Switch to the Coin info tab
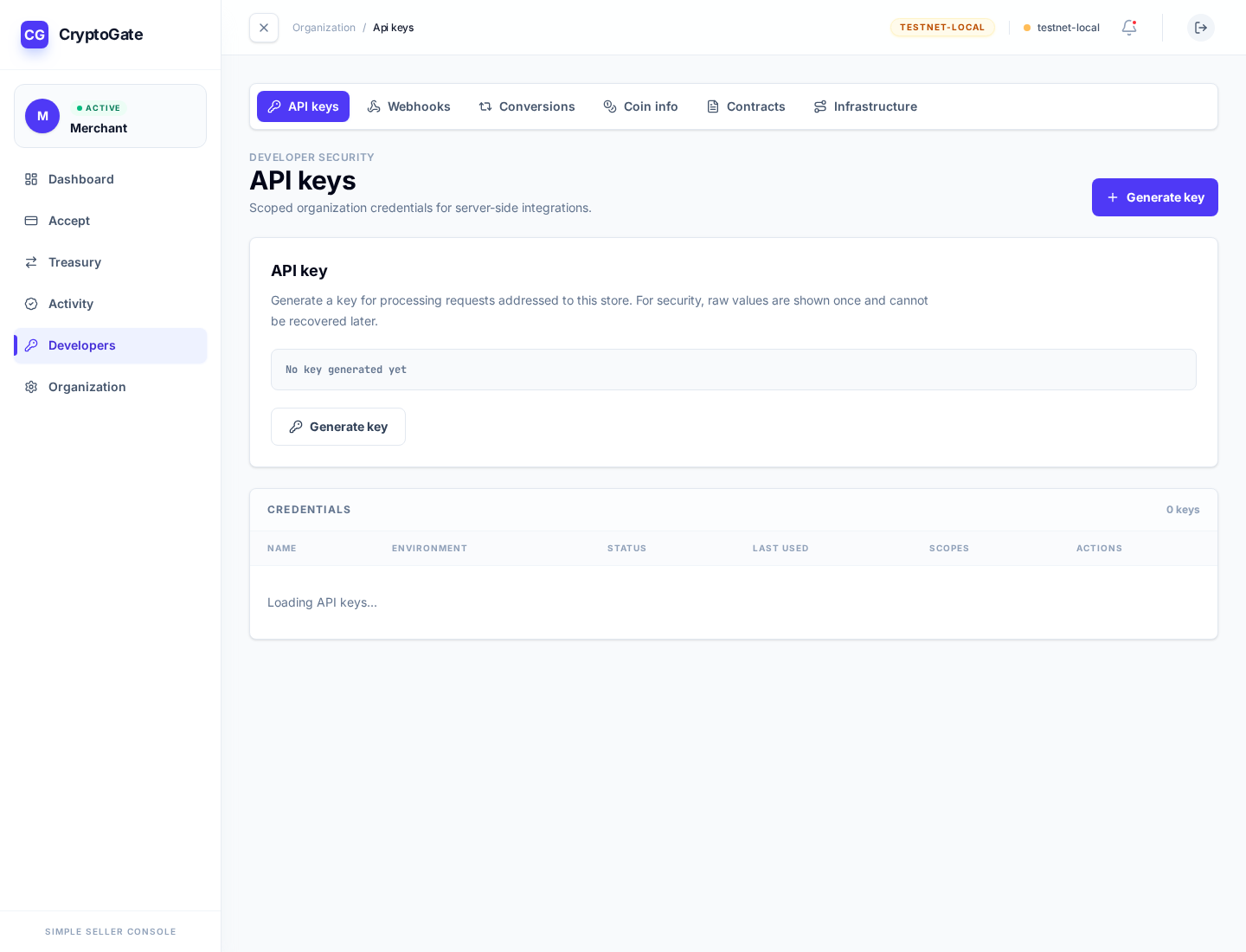This screenshot has width=1246, height=952. (640, 106)
